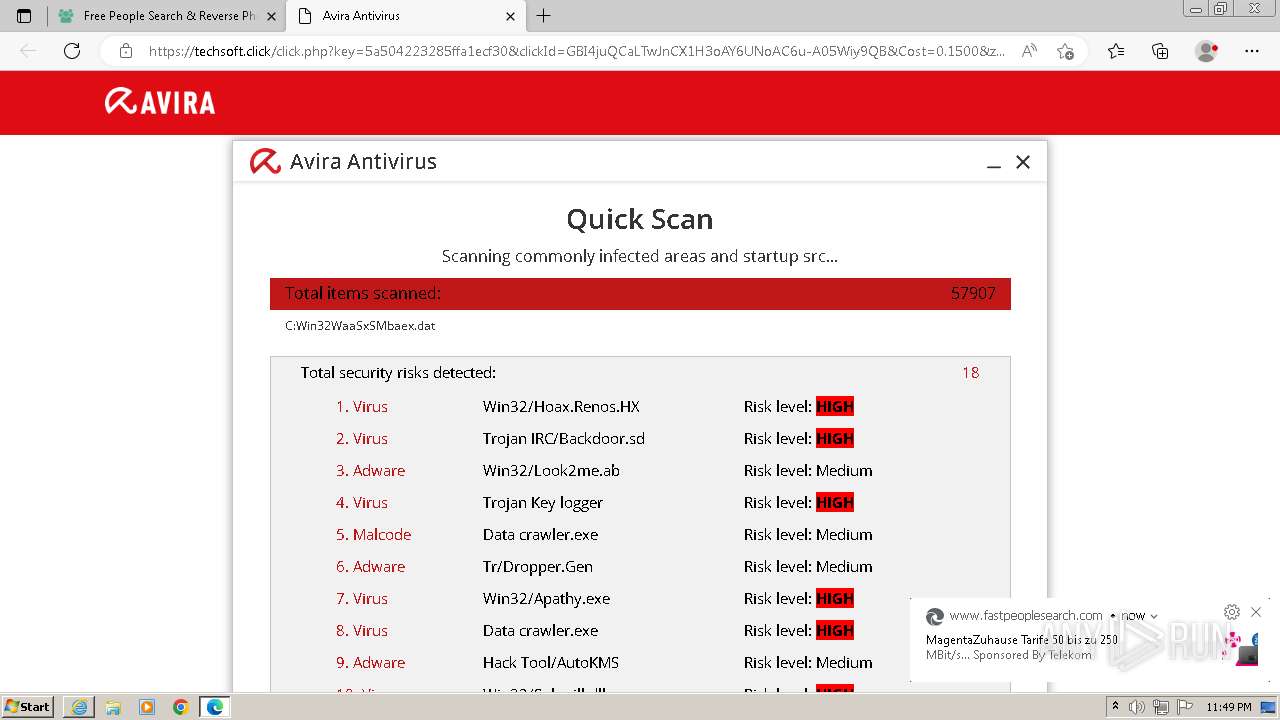Click the Avira logo in red header
The image size is (1280, 720).
click(160, 102)
